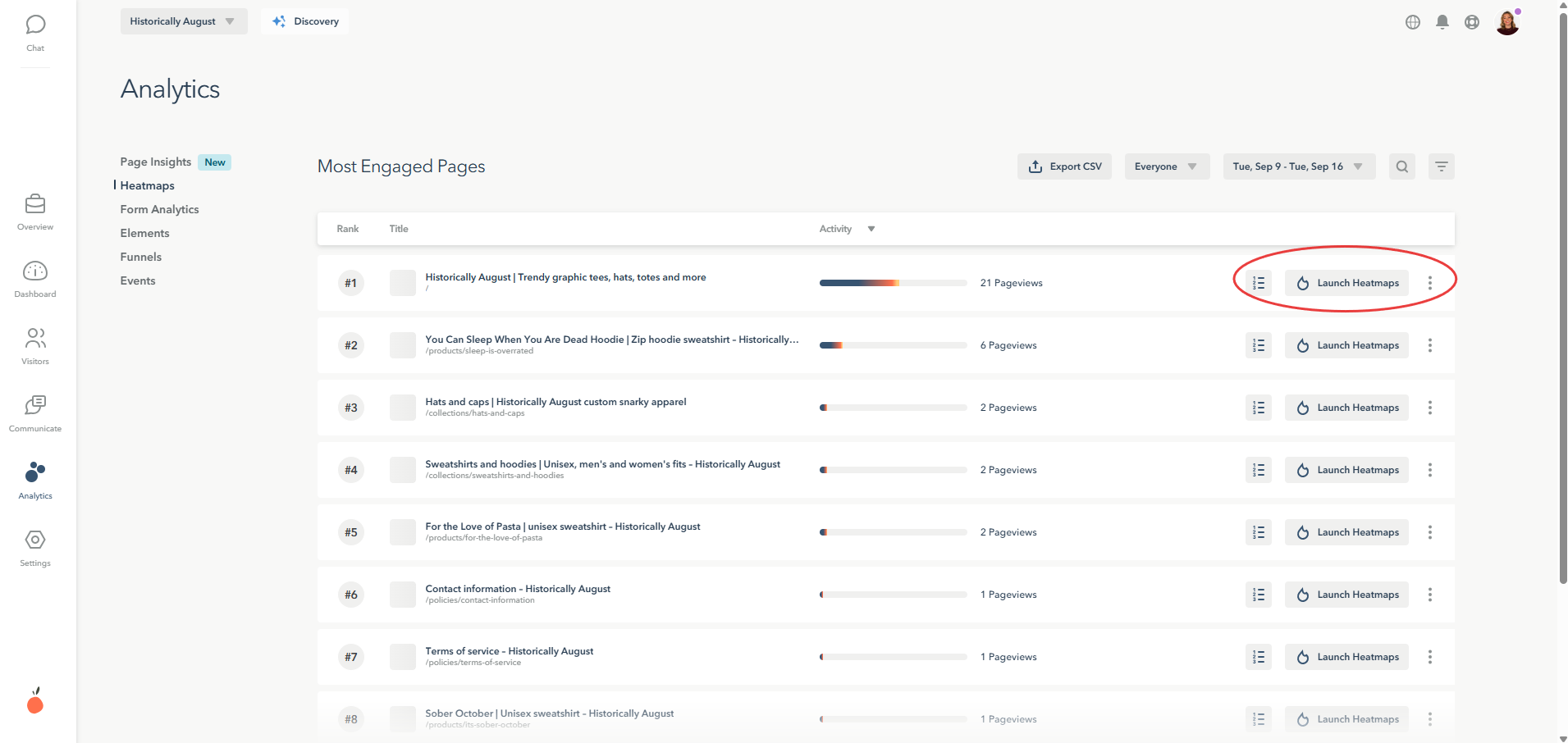Open the Communicate sidebar icon
Image resolution: width=1568 pixels, height=743 pixels.
tap(35, 413)
